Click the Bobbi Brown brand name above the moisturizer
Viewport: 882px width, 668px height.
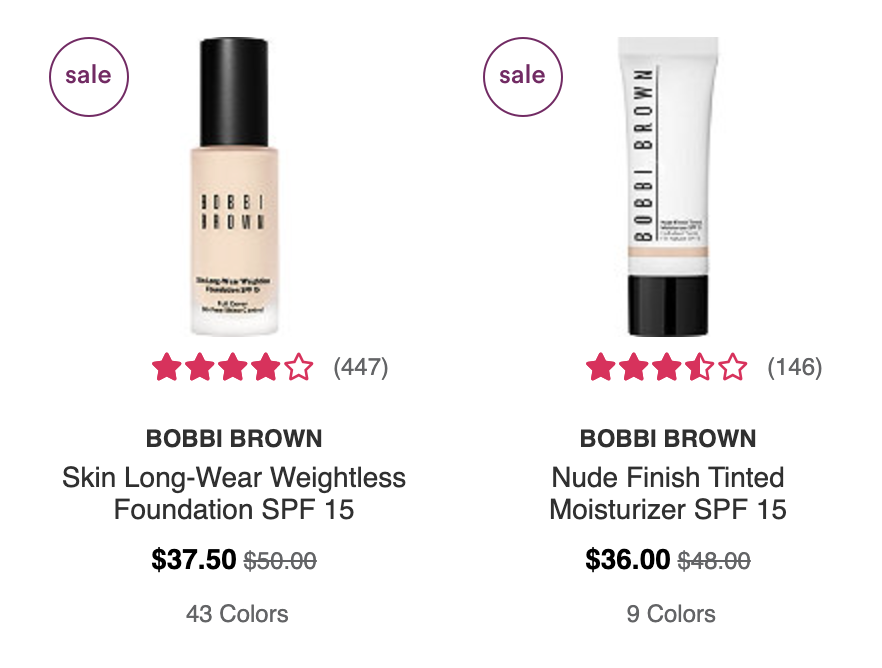coord(668,439)
